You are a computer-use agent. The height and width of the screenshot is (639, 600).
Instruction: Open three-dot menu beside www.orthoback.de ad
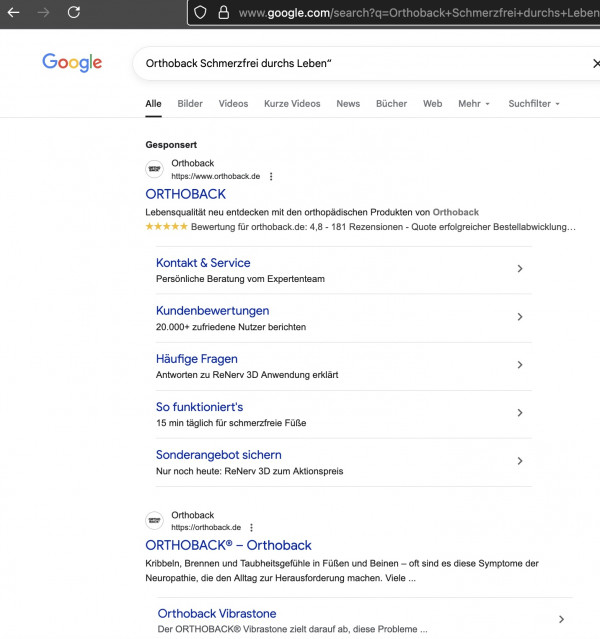pyautogui.click(x=271, y=176)
